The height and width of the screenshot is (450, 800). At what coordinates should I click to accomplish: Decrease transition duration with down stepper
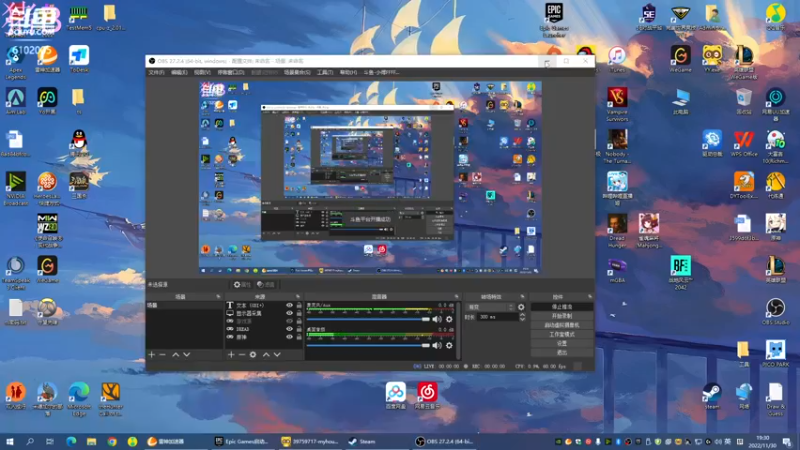pos(522,319)
